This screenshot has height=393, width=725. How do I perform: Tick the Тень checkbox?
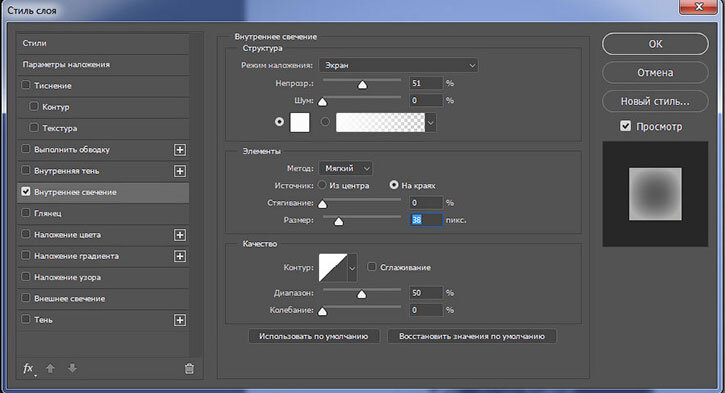26,319
